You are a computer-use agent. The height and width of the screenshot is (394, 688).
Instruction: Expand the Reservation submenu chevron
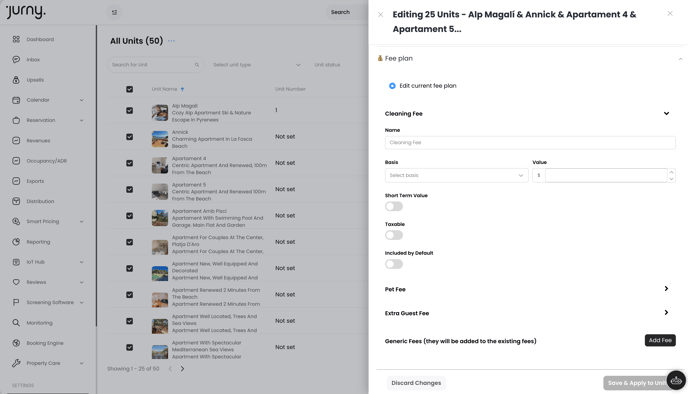click(81, 120)
